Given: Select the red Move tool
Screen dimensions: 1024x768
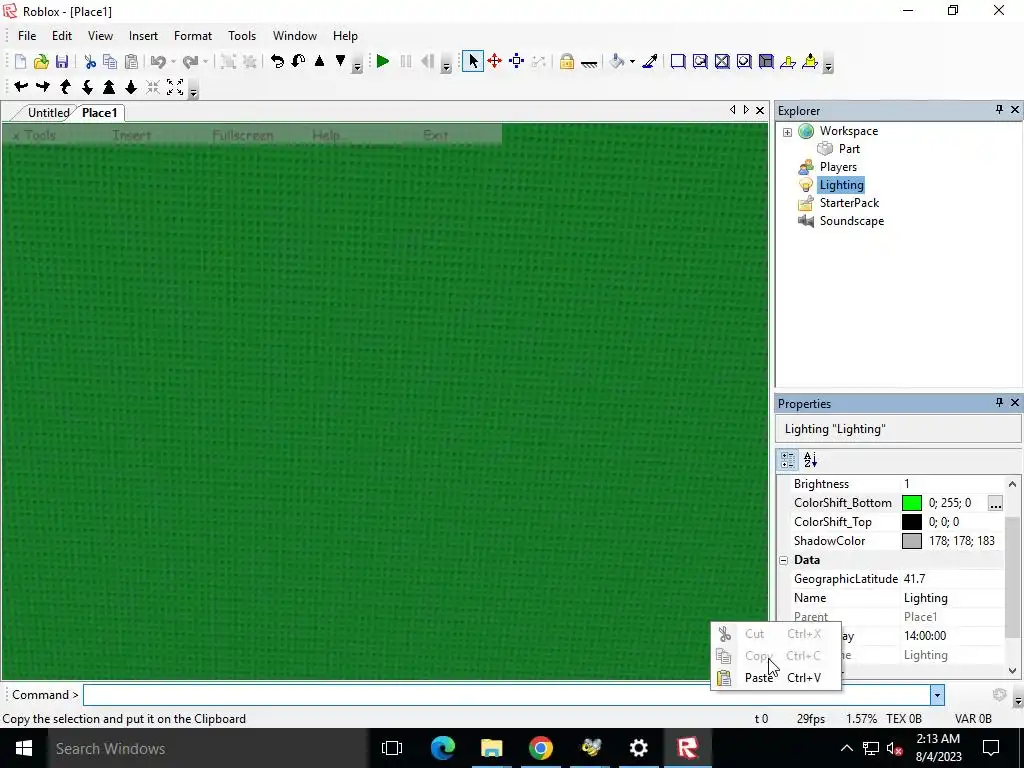Looking at the screenshot, I should click(494, 61).
